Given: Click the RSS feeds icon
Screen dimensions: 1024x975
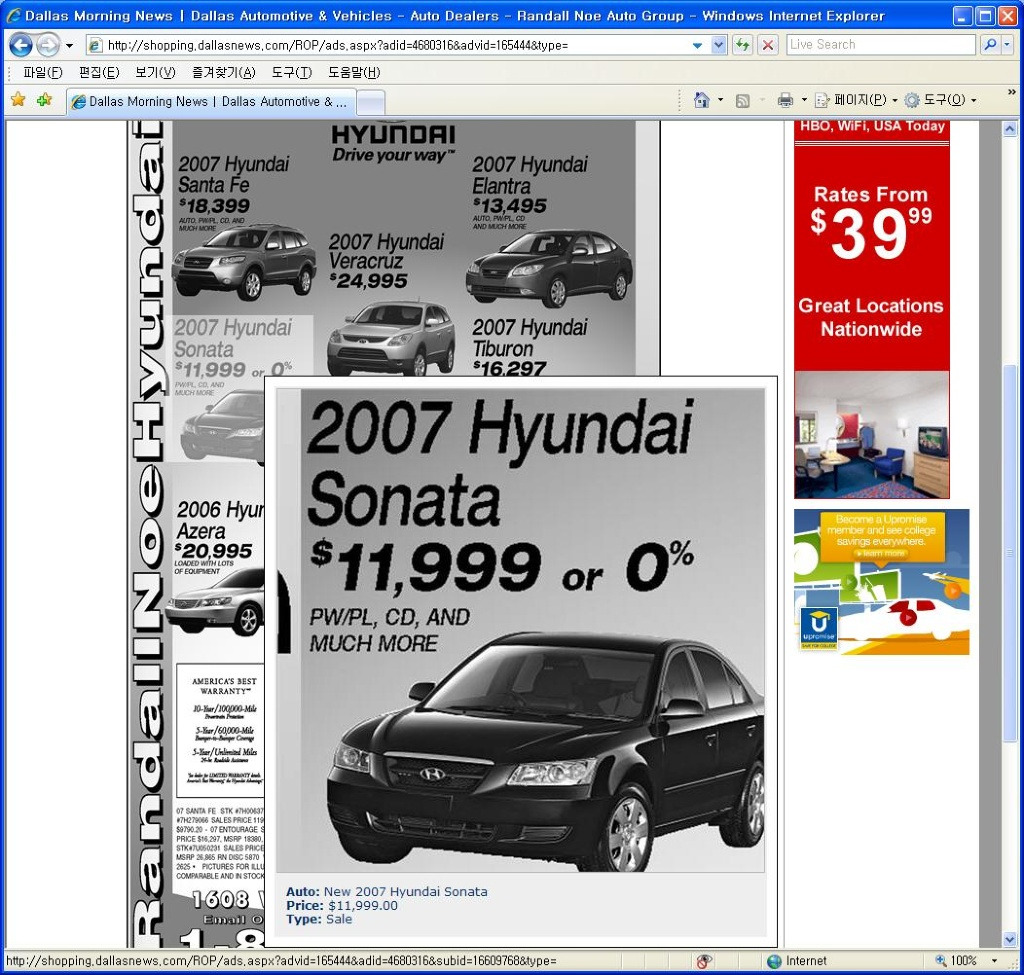Looking at the screenshot, I should click(743, 101).
